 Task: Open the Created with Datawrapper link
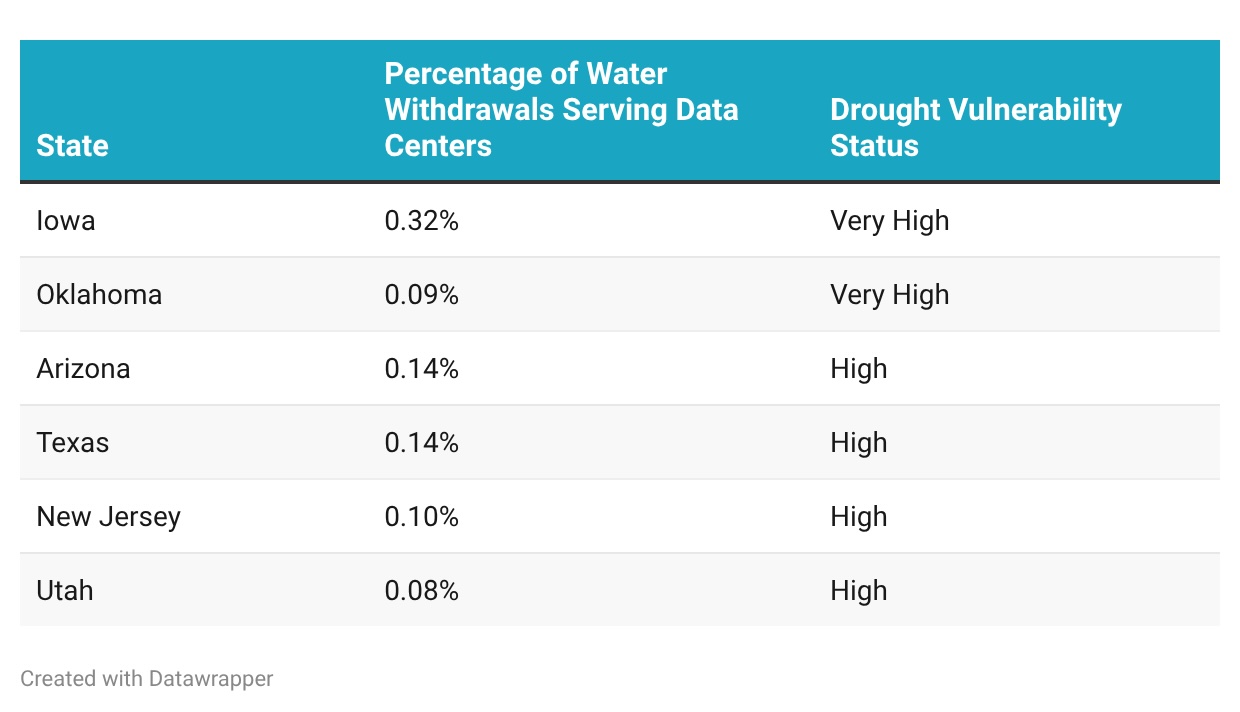(147, 679)
